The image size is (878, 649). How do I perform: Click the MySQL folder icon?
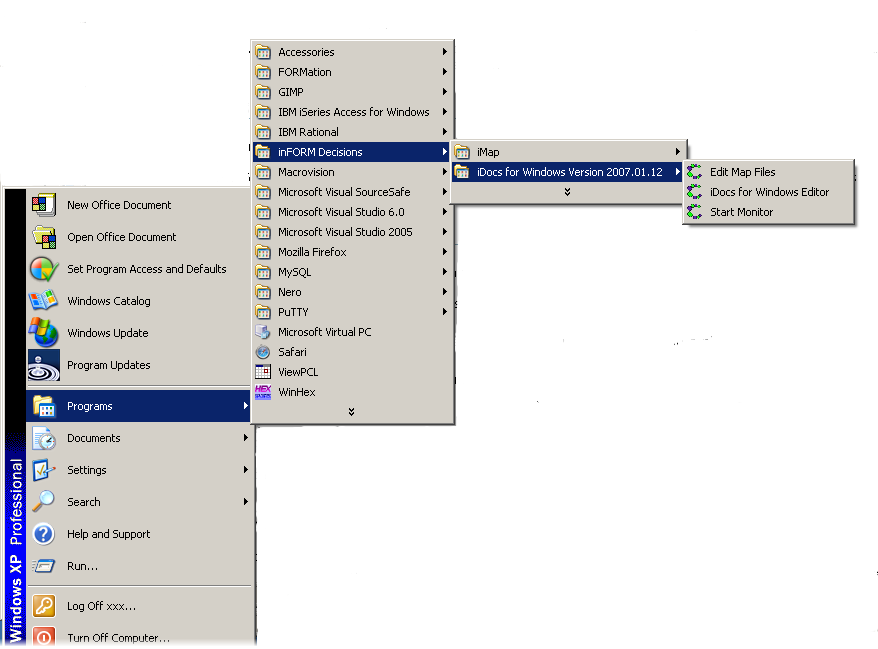click(x=263, y=272)
